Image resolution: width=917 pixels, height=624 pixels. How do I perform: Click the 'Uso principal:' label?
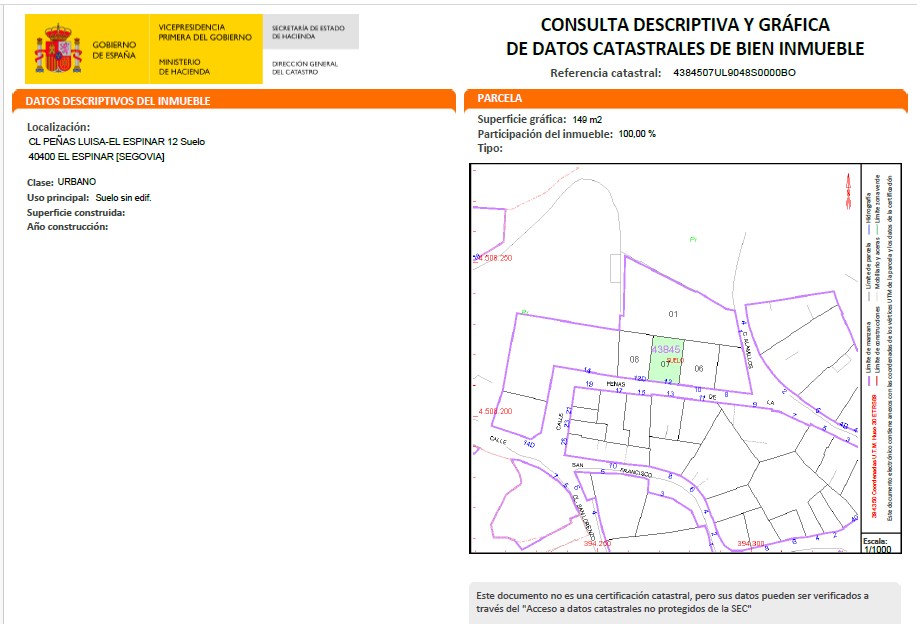[58, 198]
